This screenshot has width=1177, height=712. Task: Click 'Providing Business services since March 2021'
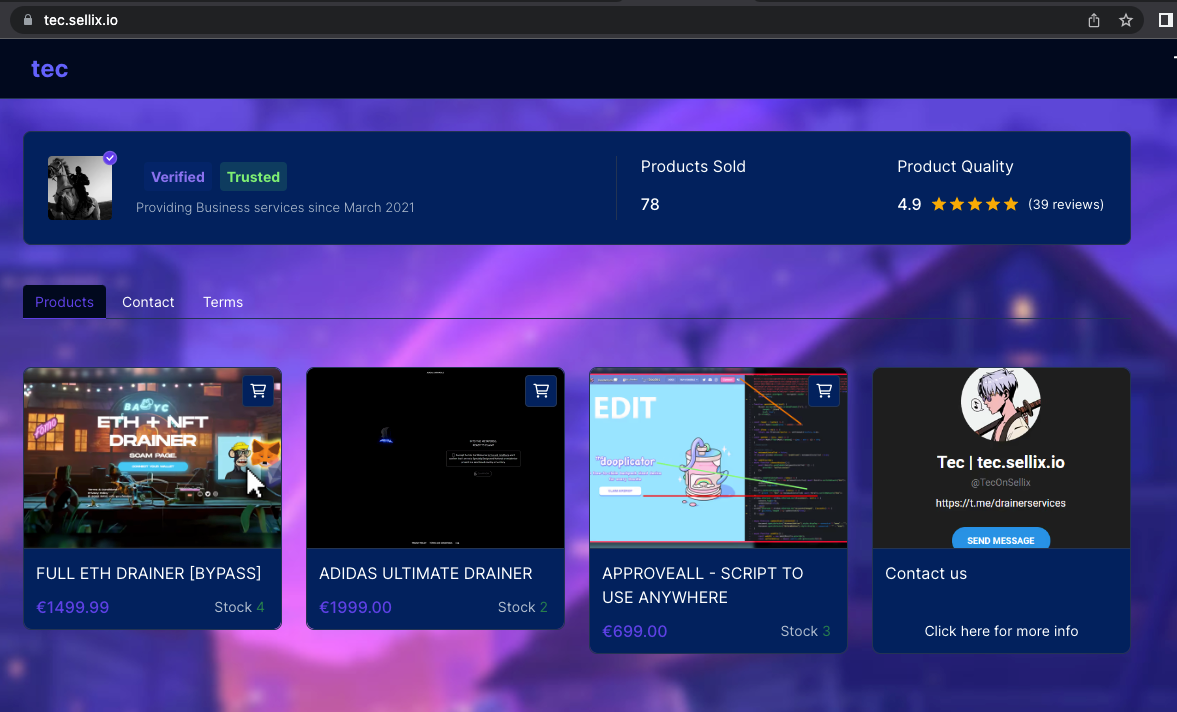point(275,207)
